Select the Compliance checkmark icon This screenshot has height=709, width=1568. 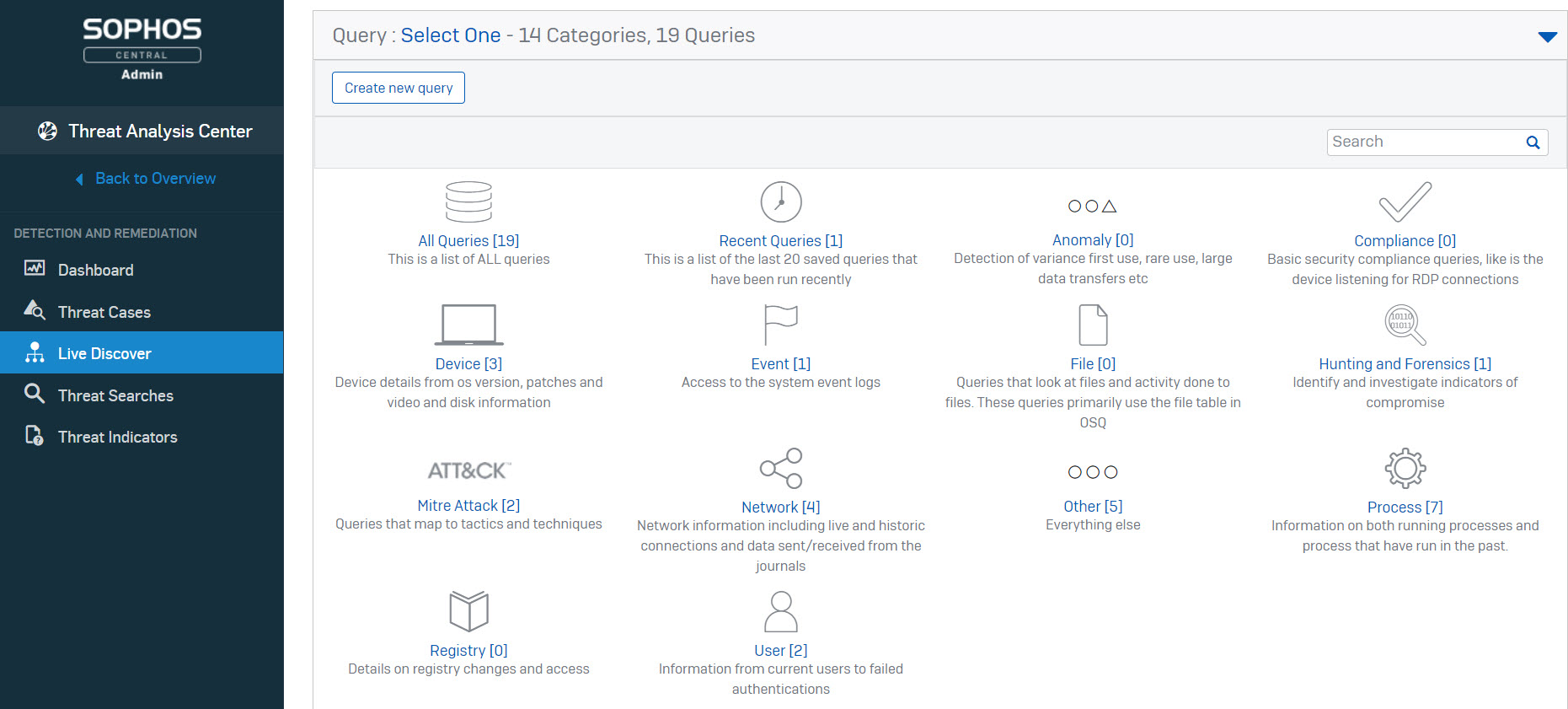[1405, 202]
